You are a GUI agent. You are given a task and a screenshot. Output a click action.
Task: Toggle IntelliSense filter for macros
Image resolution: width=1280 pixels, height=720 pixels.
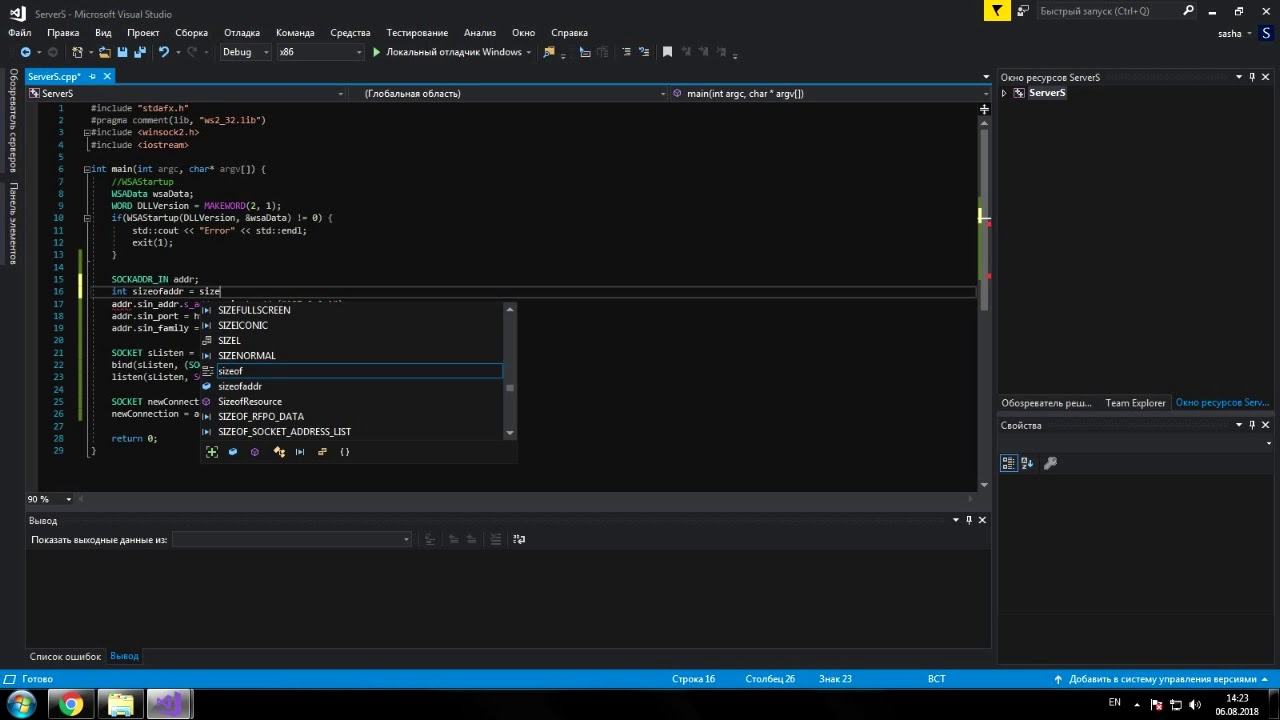click(300, 452)
